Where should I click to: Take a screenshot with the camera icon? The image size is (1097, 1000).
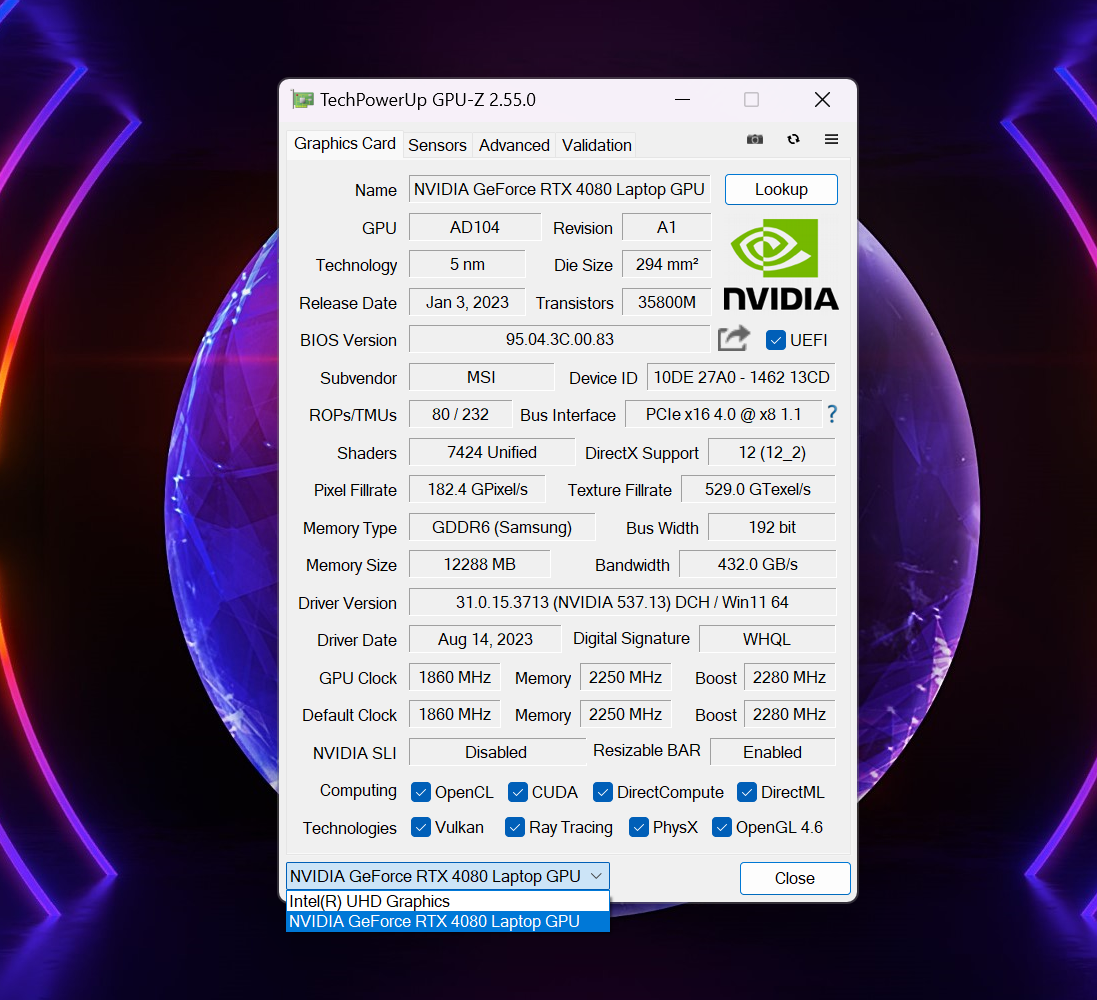[x=754, y=139]
